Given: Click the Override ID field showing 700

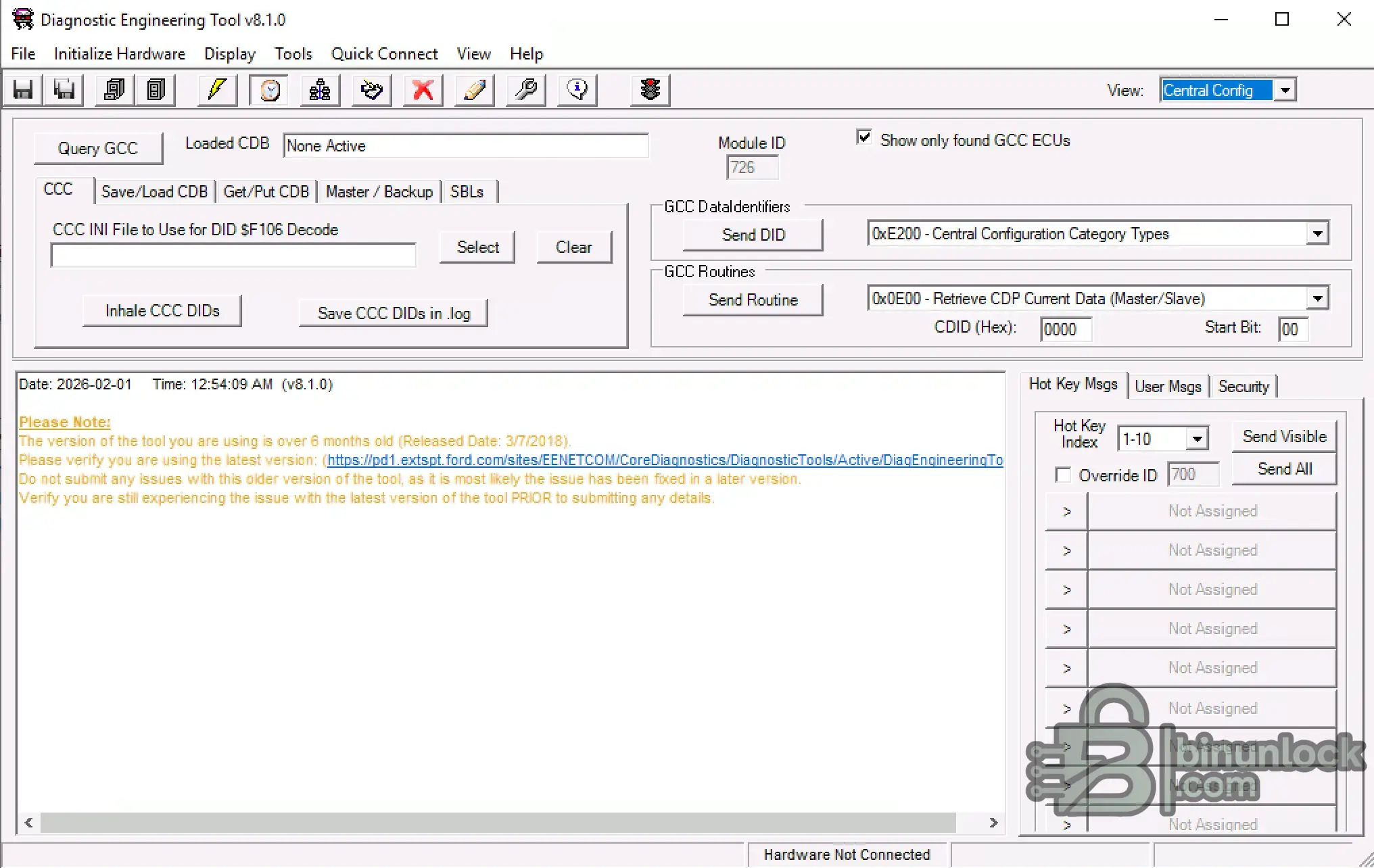Looking at the screenshot, I should [x=1193, y=475].
